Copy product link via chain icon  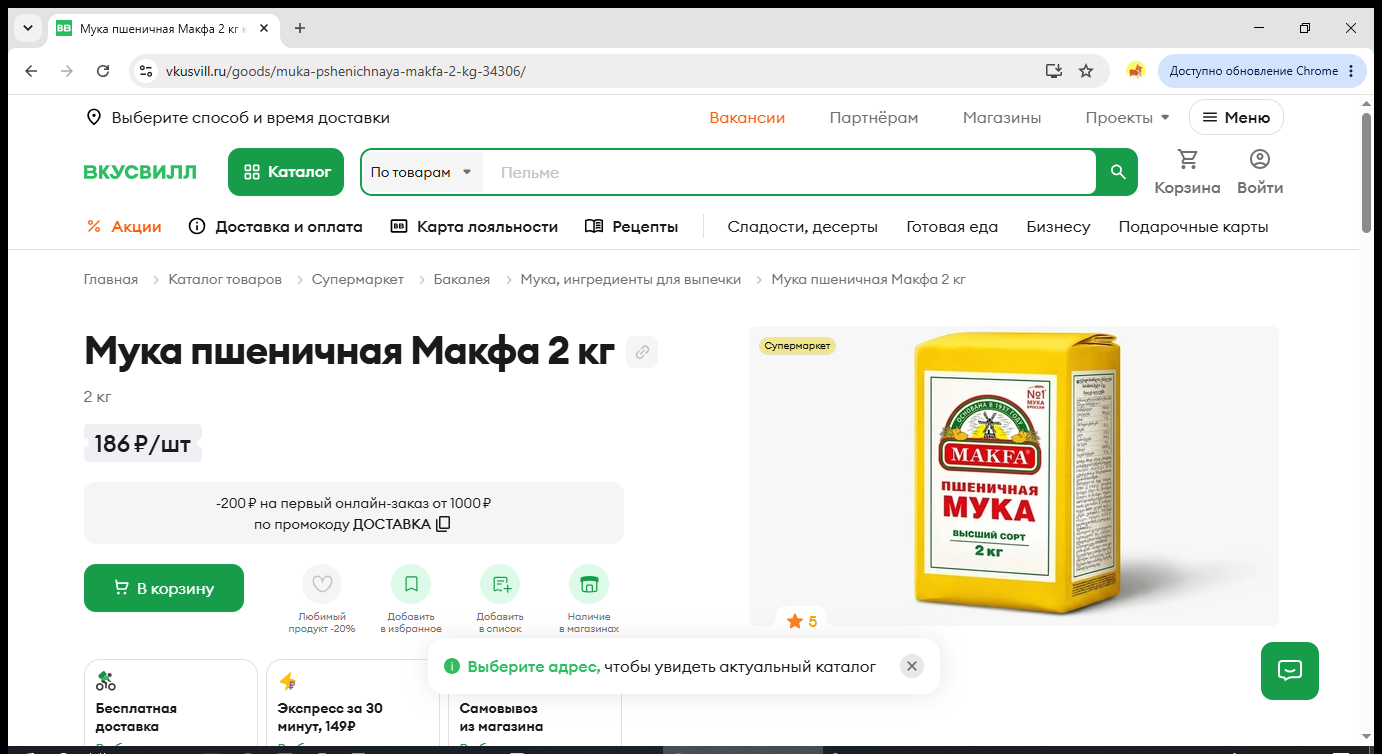[642, 352]
